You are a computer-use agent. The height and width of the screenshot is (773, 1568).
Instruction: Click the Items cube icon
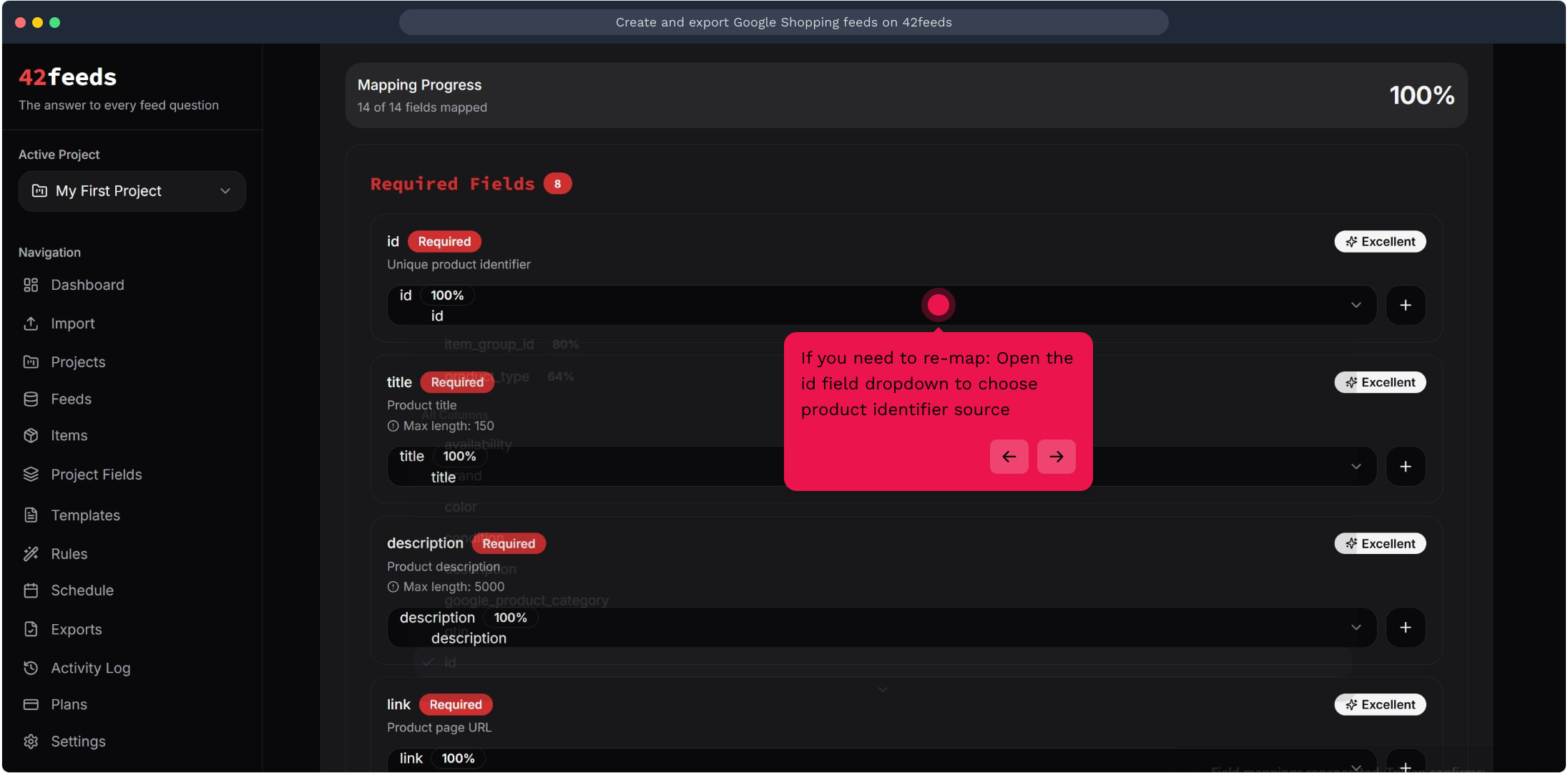[31, 435]
